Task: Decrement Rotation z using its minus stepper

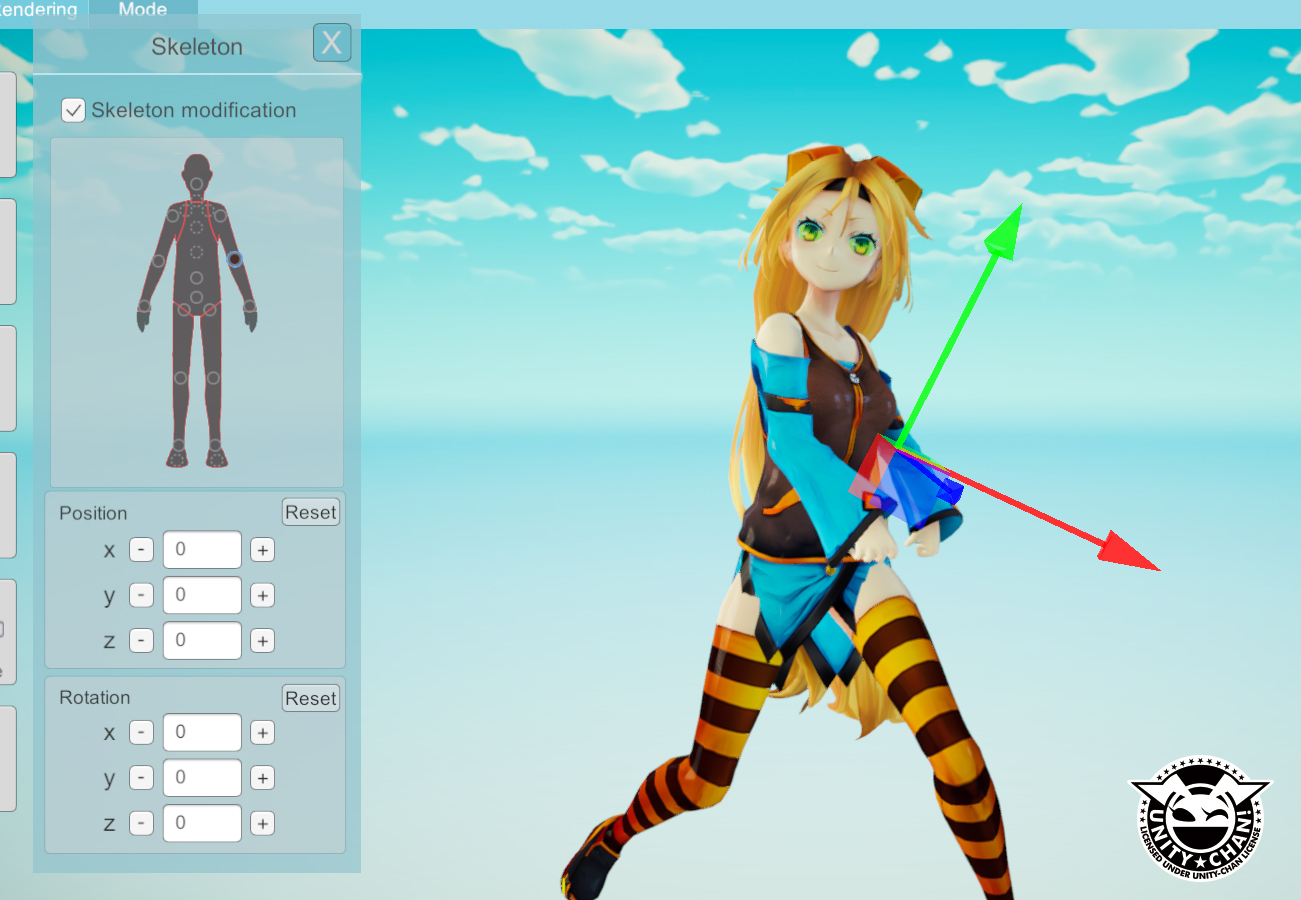Action: pos(140,823)
